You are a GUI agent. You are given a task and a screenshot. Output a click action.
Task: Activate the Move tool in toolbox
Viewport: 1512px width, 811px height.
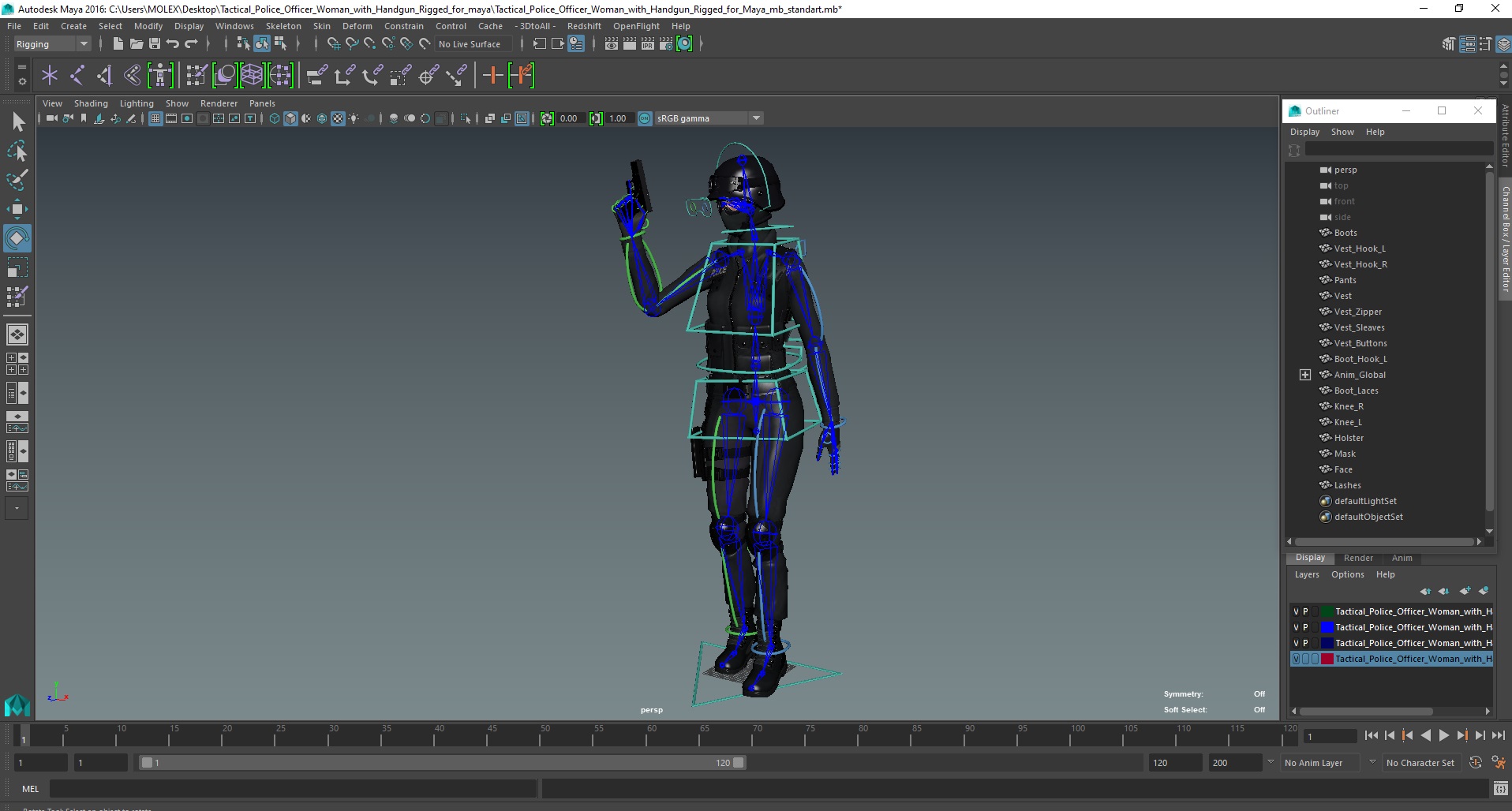17,208
